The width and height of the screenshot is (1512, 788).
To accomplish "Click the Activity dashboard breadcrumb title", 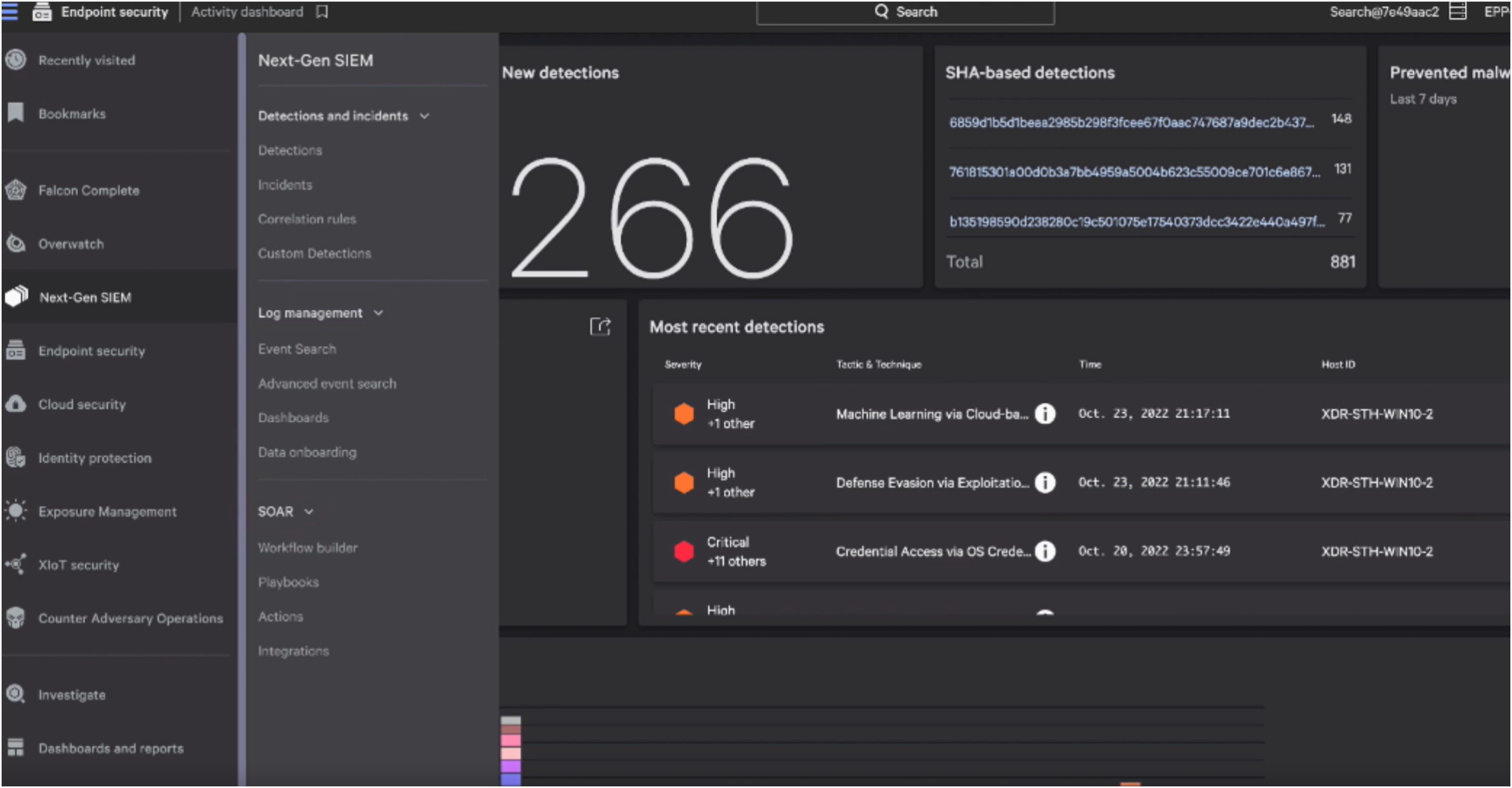I will click(247, 12).
